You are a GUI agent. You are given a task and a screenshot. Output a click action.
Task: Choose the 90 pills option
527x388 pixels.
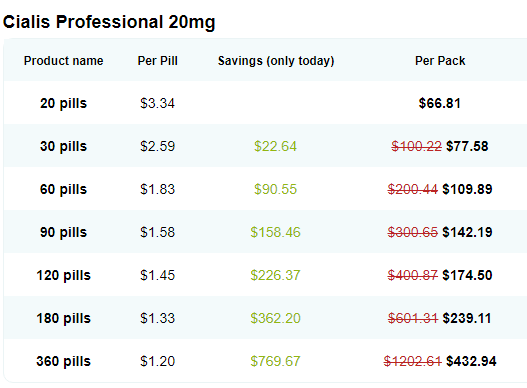[x=64, y=232]
